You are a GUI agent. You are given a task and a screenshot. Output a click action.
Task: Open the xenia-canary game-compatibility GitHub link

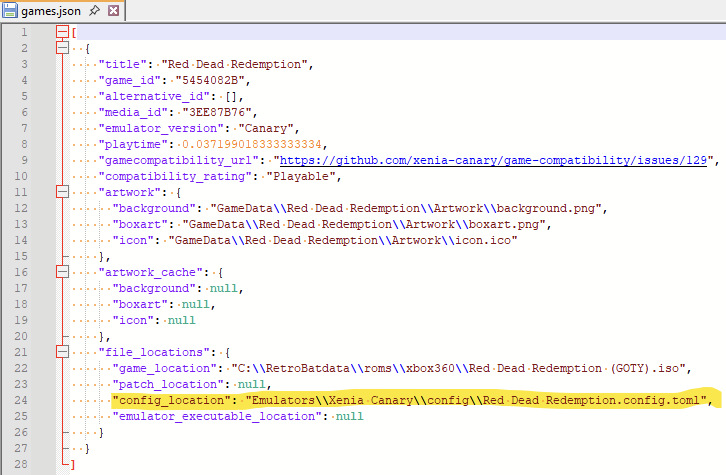[x=494, y=160]
